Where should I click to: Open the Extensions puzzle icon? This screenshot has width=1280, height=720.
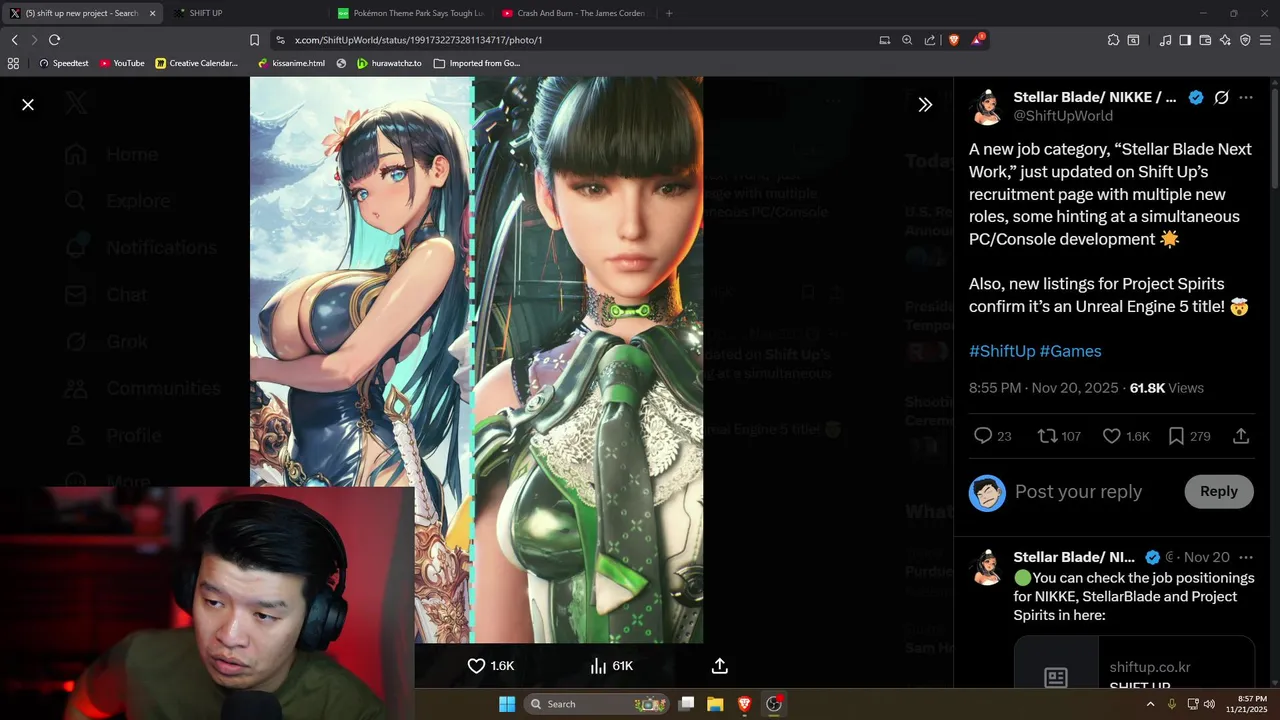[x=1113, y=40]
